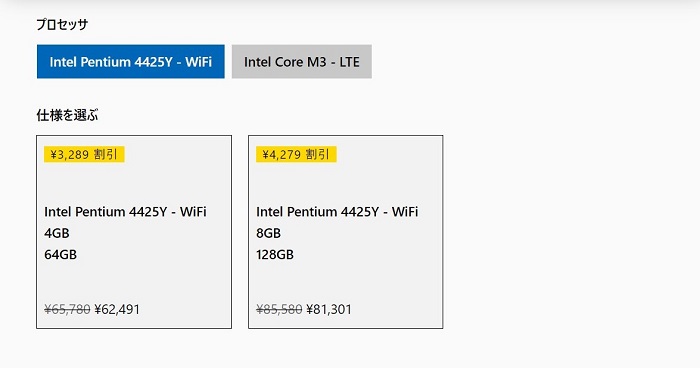
Task: Select the Intel Pentium 4425Y - WiFi processor button
Action: coord(131,62)
